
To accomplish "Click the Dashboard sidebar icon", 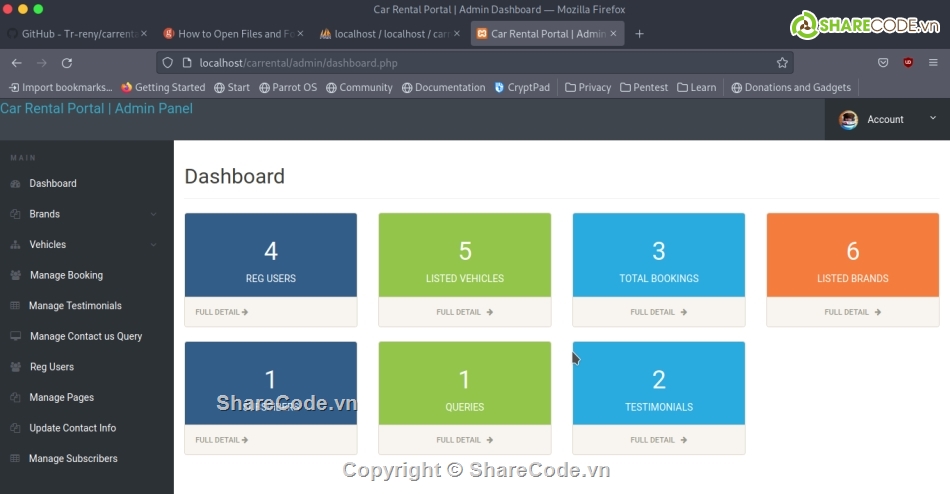I will pos(15,184).
